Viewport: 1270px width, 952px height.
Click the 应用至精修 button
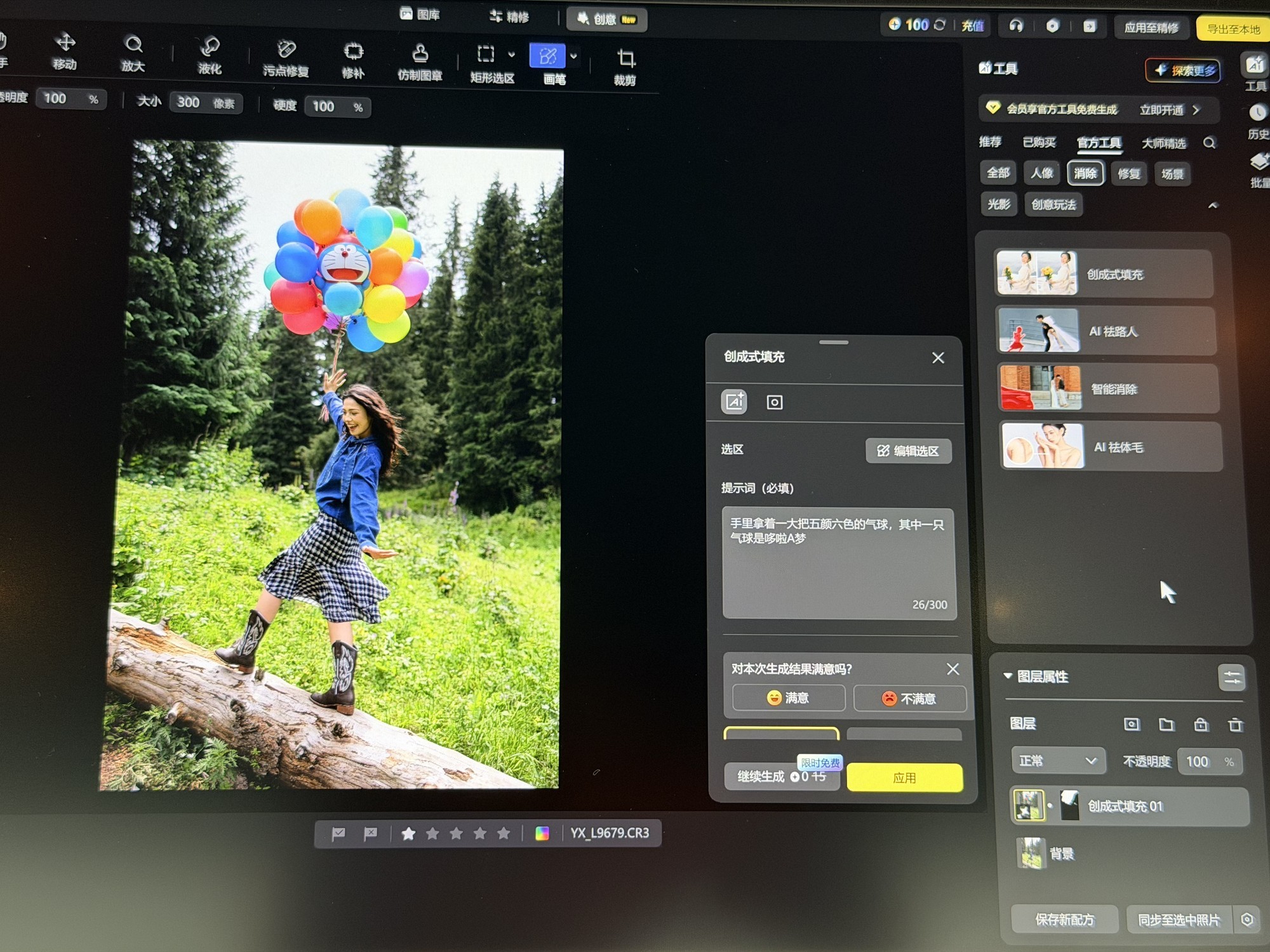[x=1151, y=28]
